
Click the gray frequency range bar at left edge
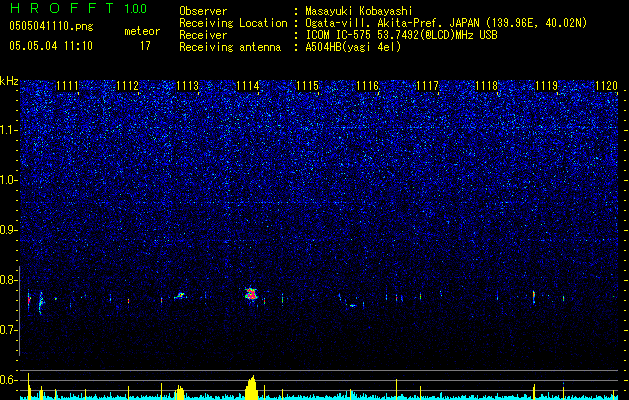(19, 311)
